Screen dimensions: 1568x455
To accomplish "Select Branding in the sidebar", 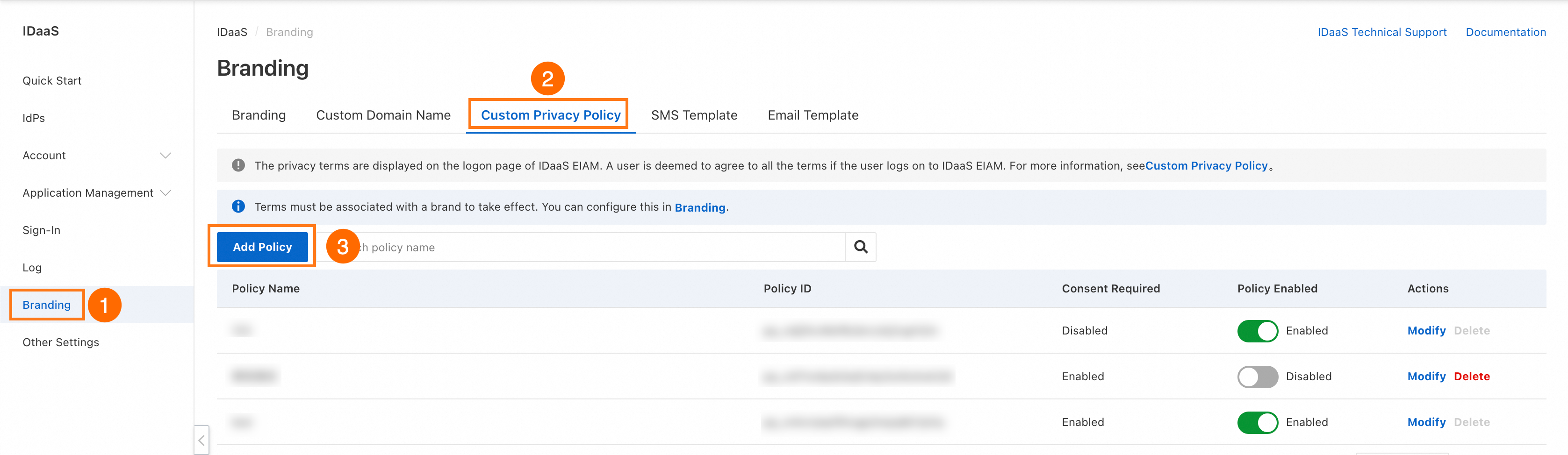I will pos(47,305).
